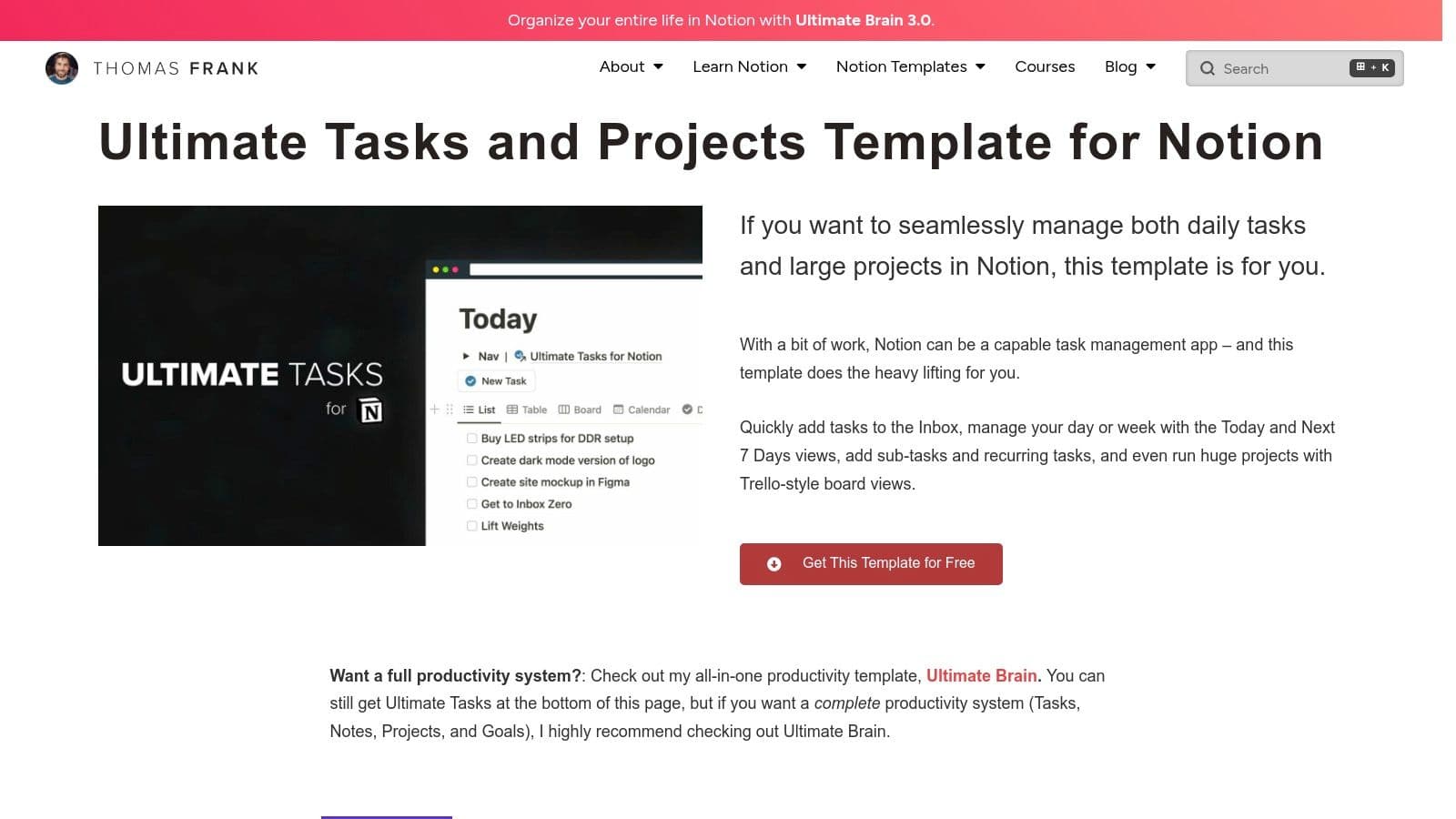The height and width of the screenshot is (819, 1456).
Task: Click Thomas Frank avatar photo logo
Action: pos(62,68)
